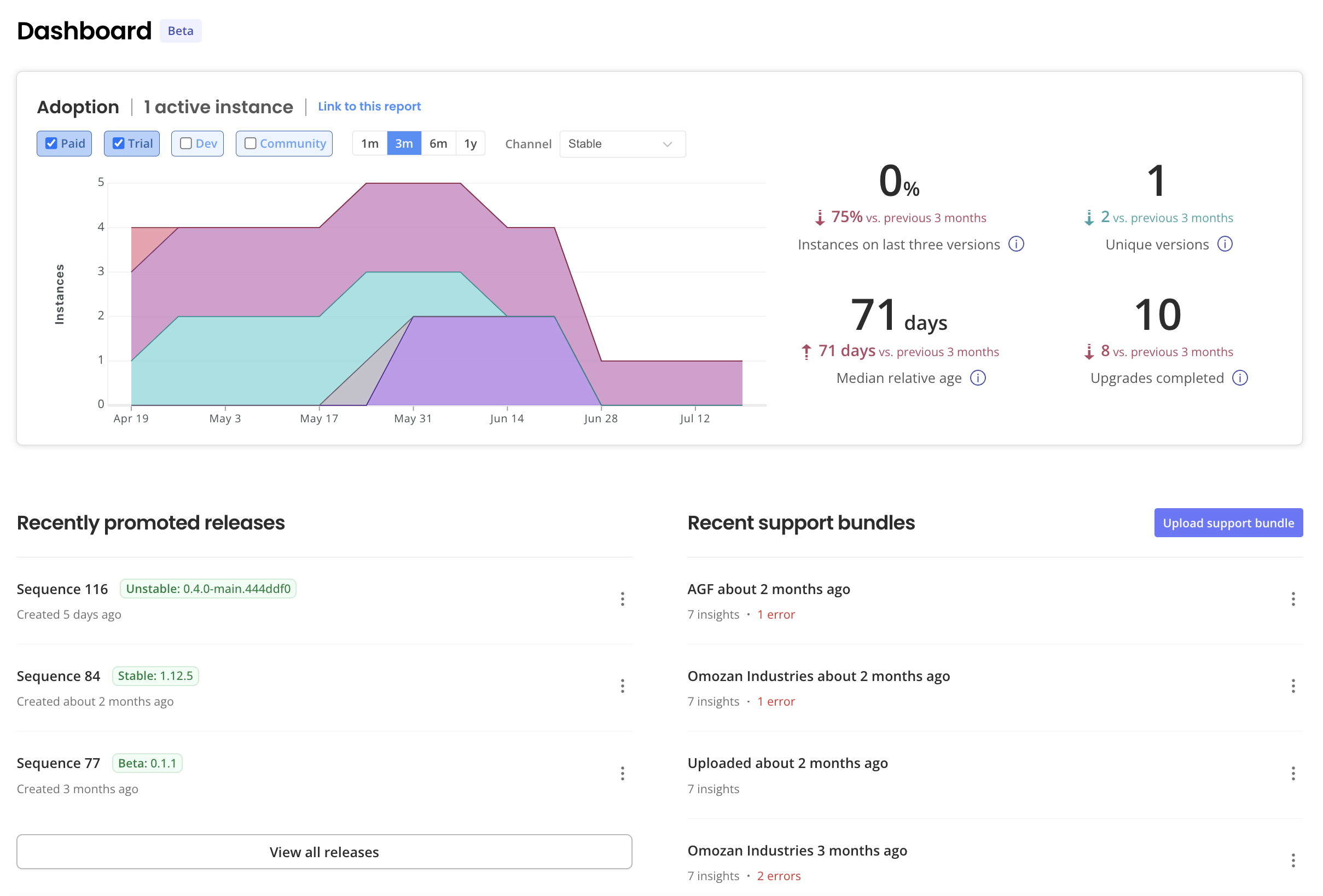Open the info tooltip for Unique versions
The image size is (1323, 896).
tap(1226, 244)
